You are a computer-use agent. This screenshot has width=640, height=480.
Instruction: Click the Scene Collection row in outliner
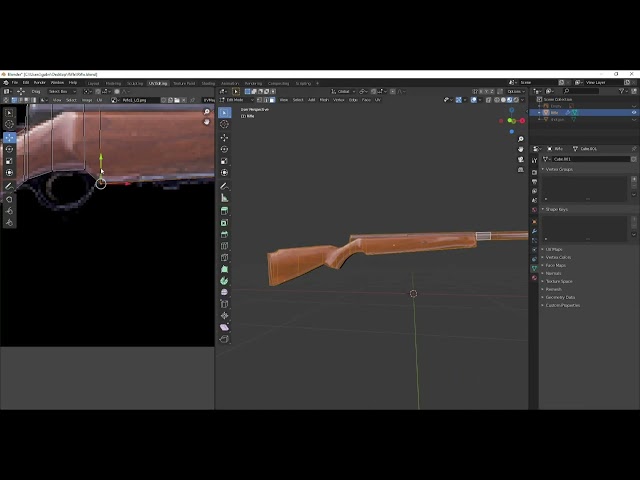[x=558, y=99]
